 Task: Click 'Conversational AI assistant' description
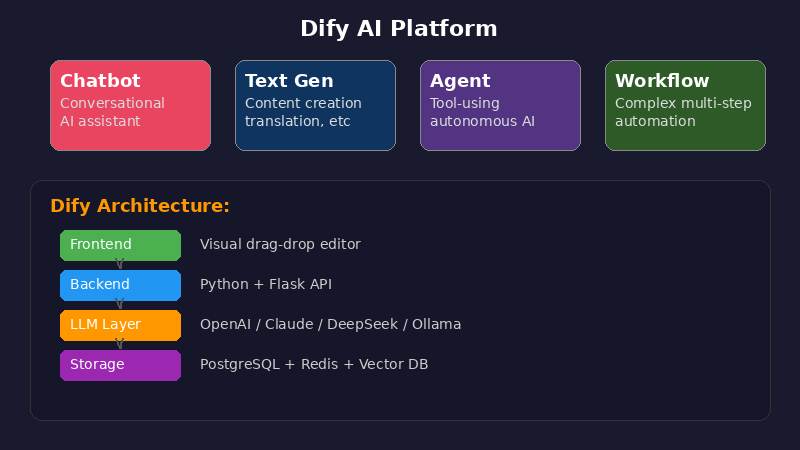112,112
